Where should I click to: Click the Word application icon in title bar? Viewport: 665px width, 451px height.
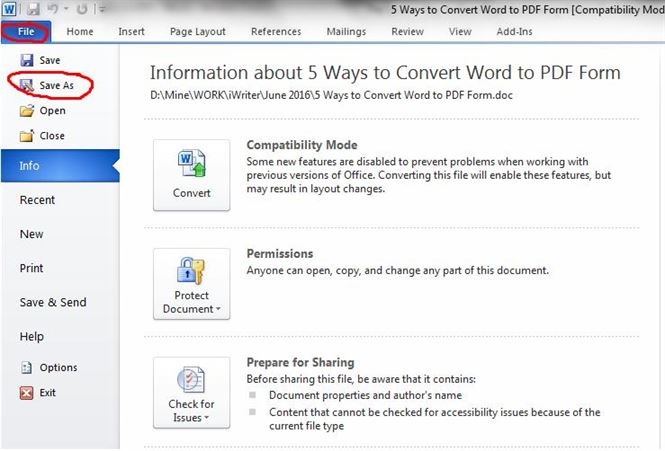(x=9, y=8)
